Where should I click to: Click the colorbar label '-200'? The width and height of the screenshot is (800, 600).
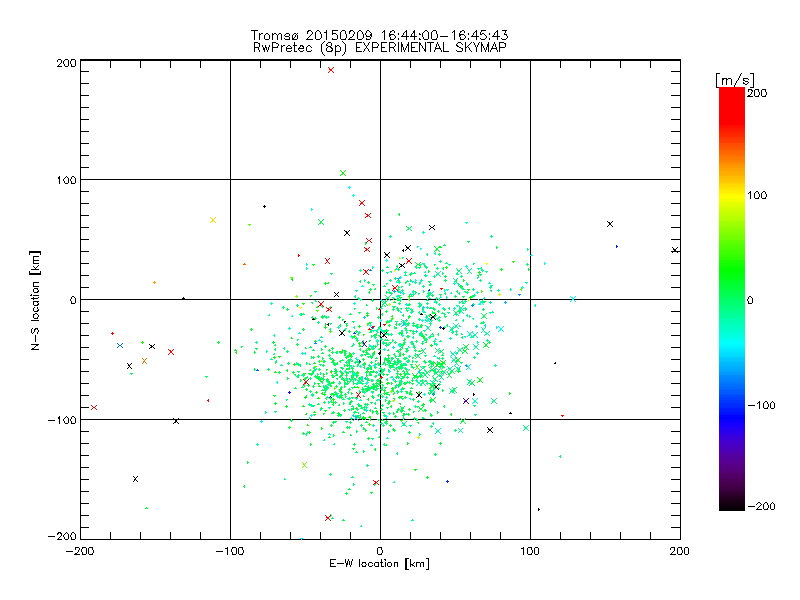coord(761,506)
